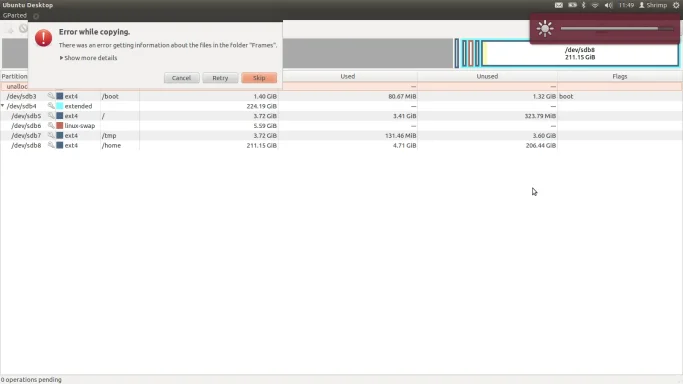This screenshot has height=384, width=683.
Task: Click the 206.44 GiB unused cell
Action: [x=541, y=145]
